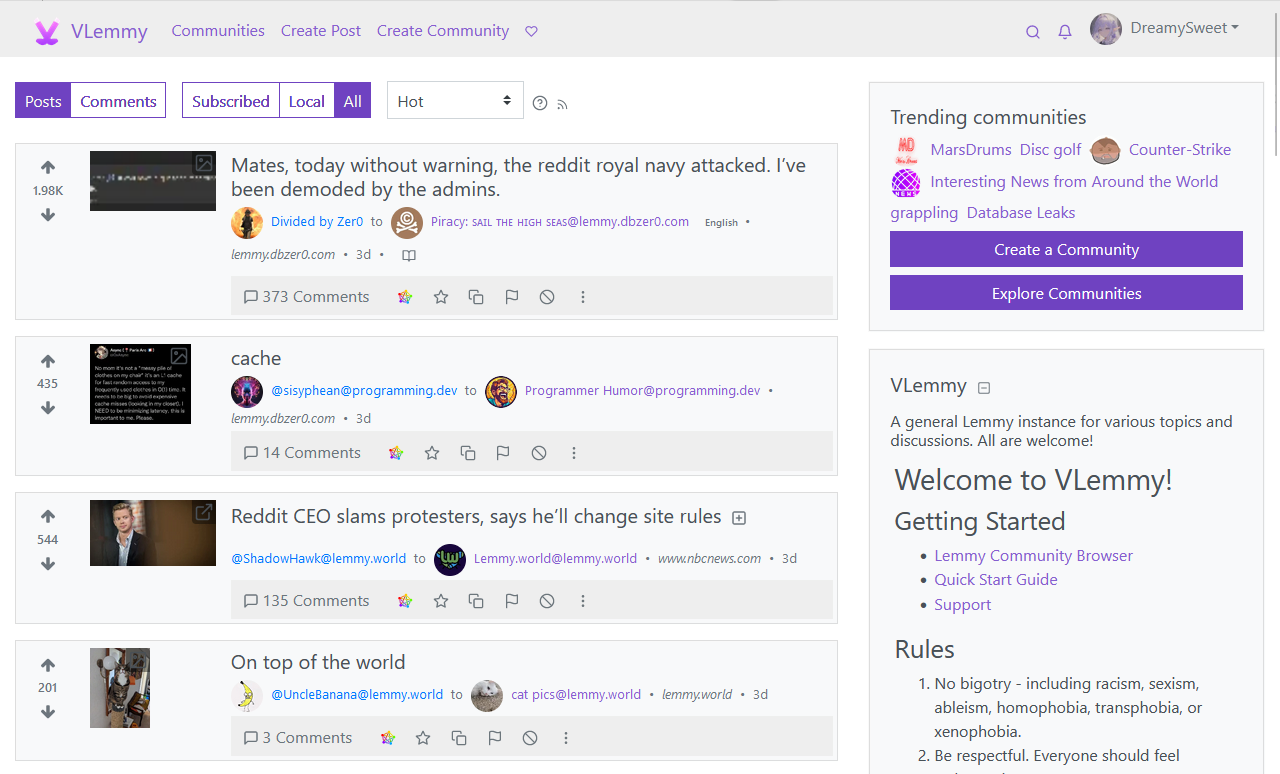Screen dimensions: 1280x774
Task: Open the Communities nav item
Action: [x=218, y=31]
